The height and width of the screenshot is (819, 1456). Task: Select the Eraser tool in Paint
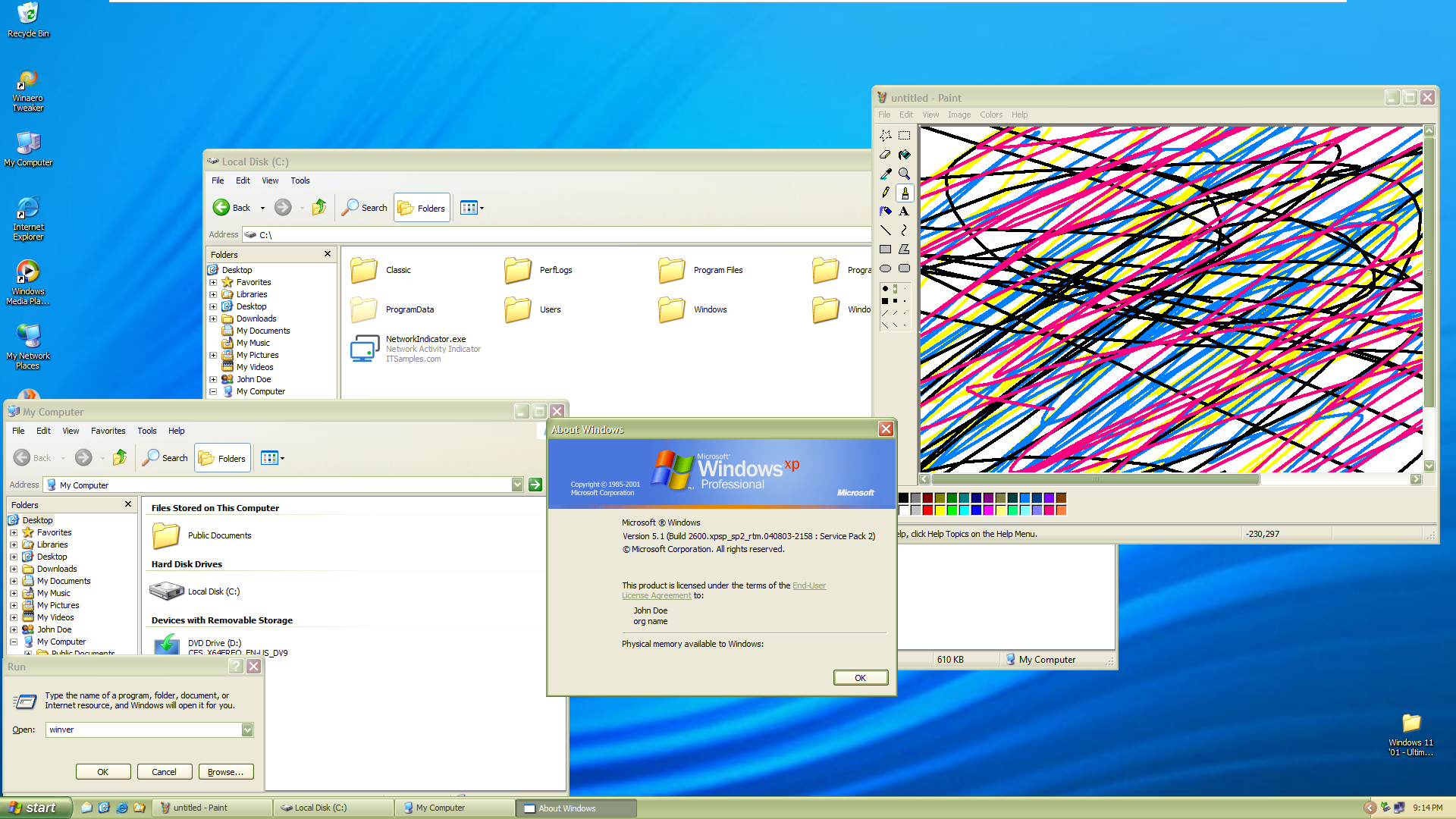885,155
